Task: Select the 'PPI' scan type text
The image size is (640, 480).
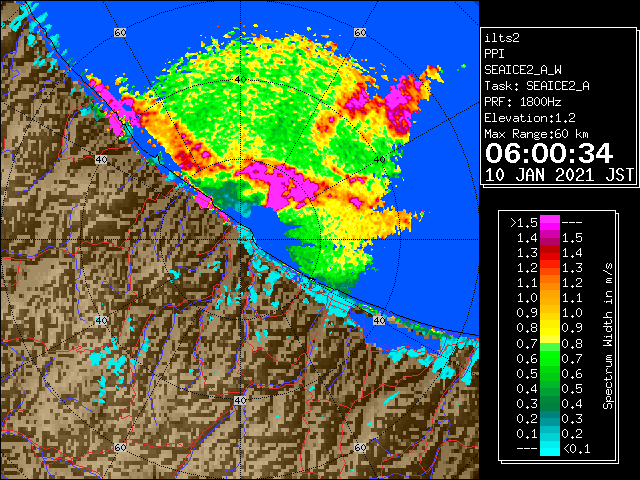Action: tap(494, 54)
